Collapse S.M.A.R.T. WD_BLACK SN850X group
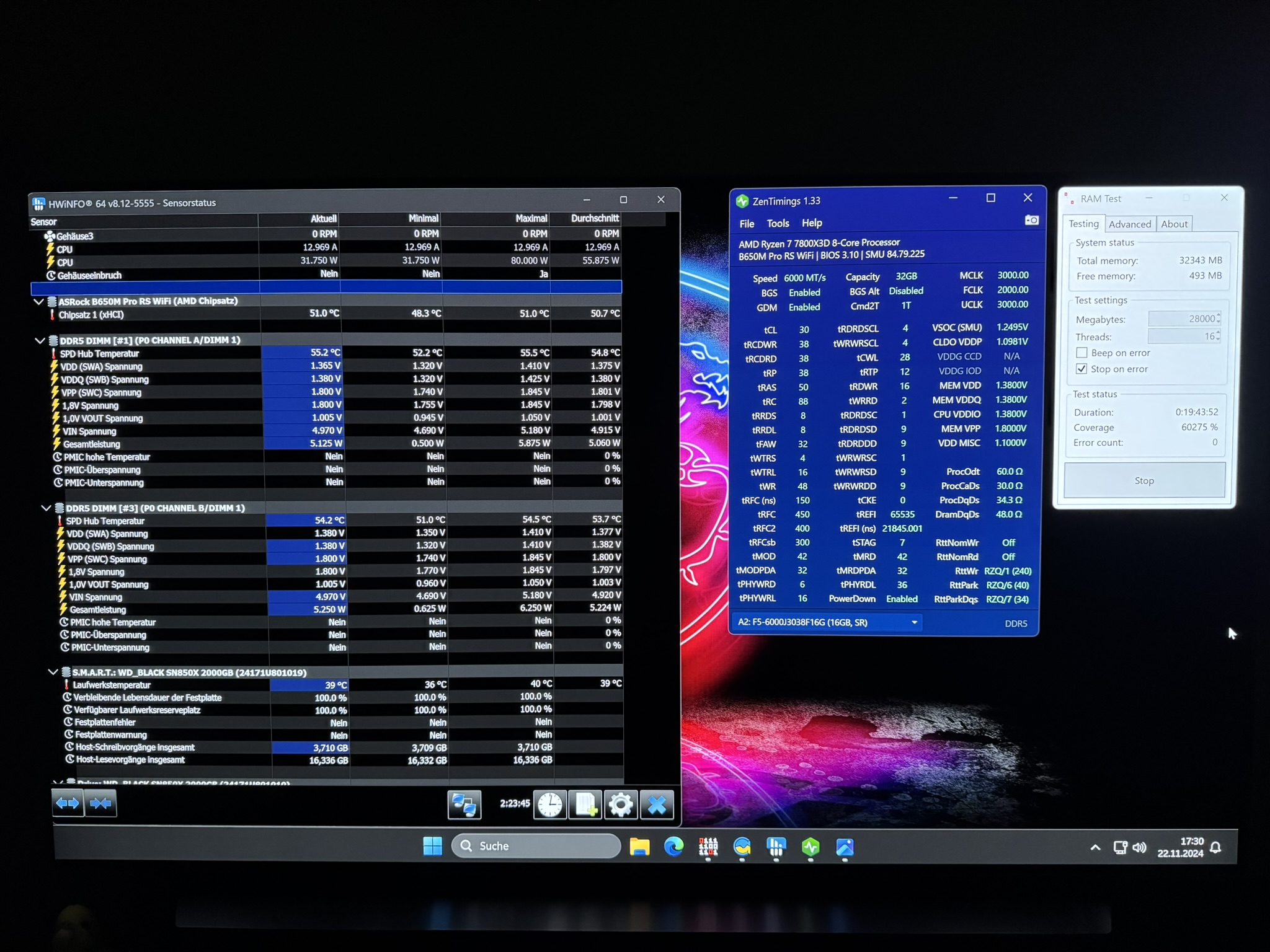The height and width of the screenshot is (952, 1270). [53, 672]
